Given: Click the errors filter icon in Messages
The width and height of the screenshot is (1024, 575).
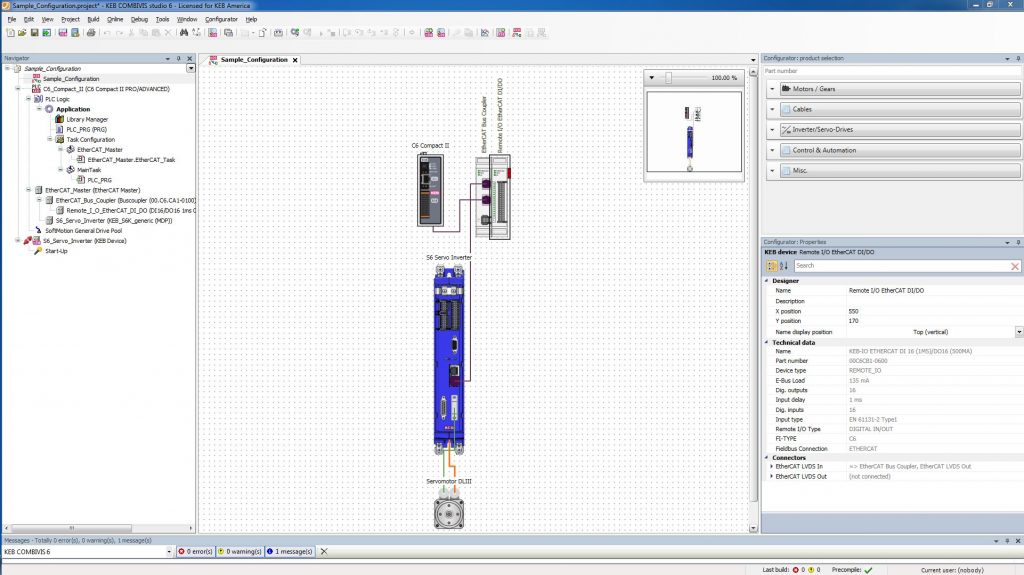Looking at the screenshot, I should coord(182,551).
